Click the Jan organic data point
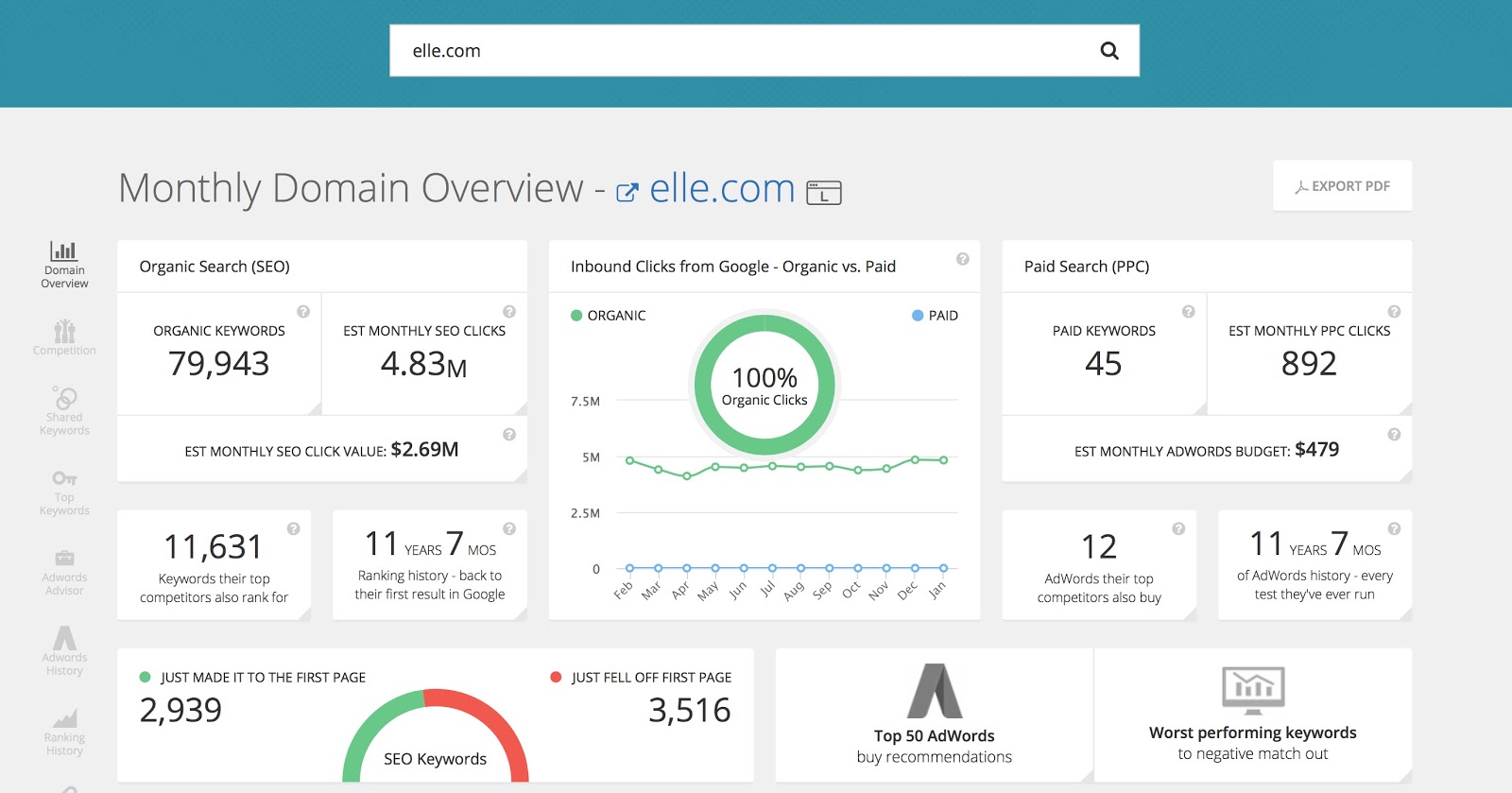The width and height of the screenshot is (1512, 793). pyautogui.click(x=943, y=460)
